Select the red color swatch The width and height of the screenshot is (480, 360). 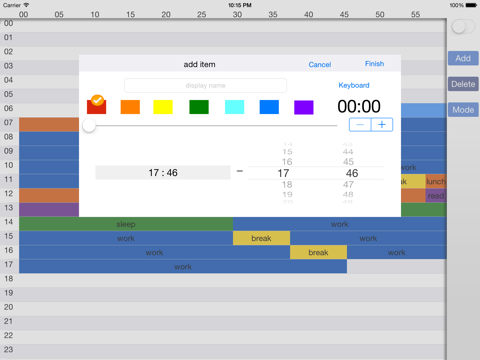(x=97, y=107)
